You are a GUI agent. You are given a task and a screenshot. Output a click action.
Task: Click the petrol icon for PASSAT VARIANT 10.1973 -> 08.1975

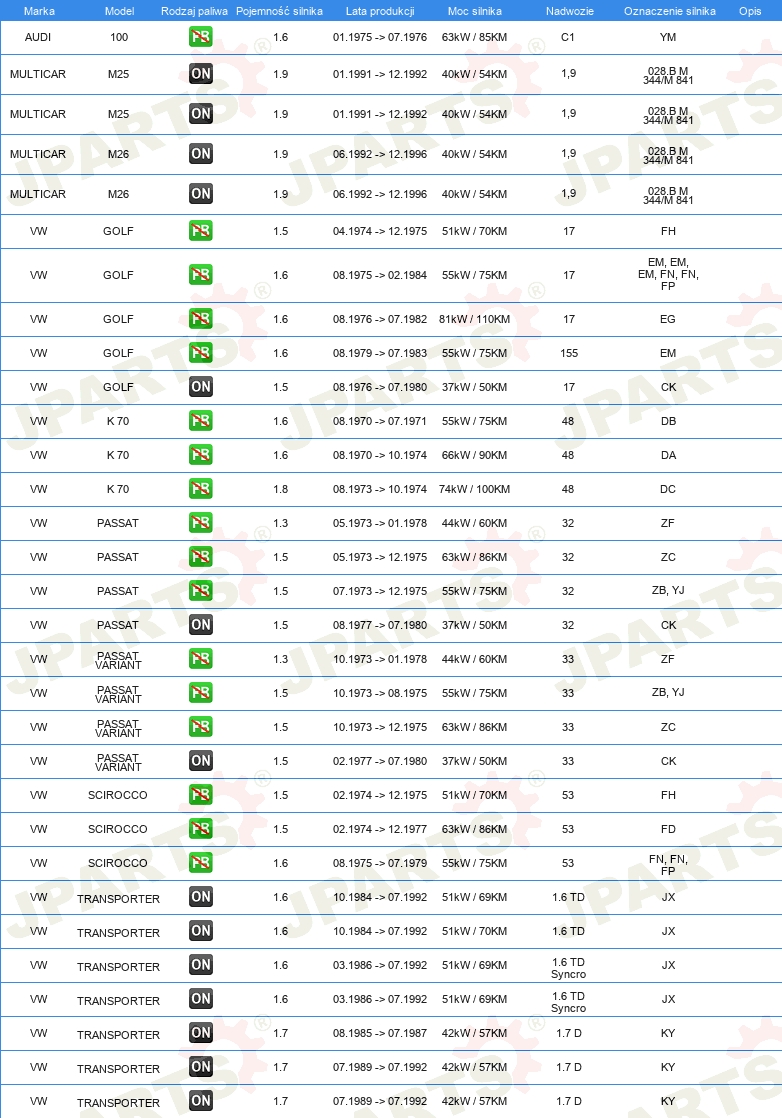[x=201, y=692]
